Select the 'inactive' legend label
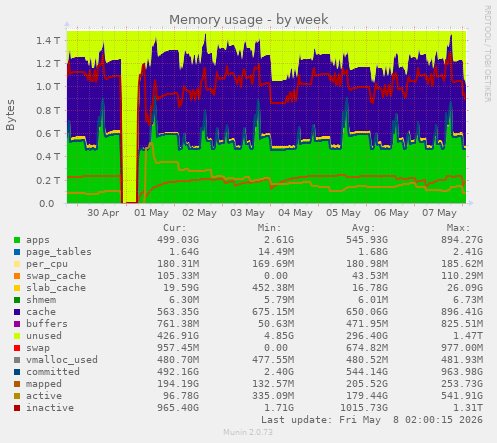The height and width of the screenshot is (443, 497). click(x=50, y=408)
